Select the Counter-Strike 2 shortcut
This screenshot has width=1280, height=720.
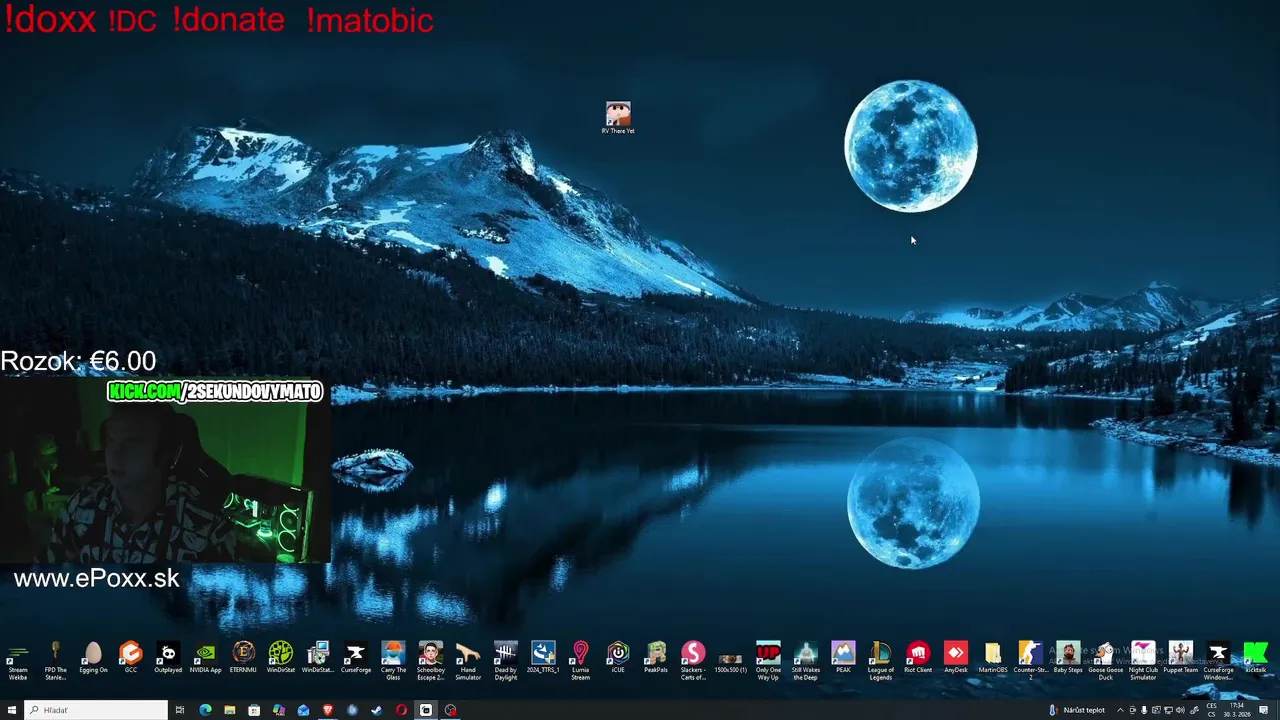(x=1031, y=661)
